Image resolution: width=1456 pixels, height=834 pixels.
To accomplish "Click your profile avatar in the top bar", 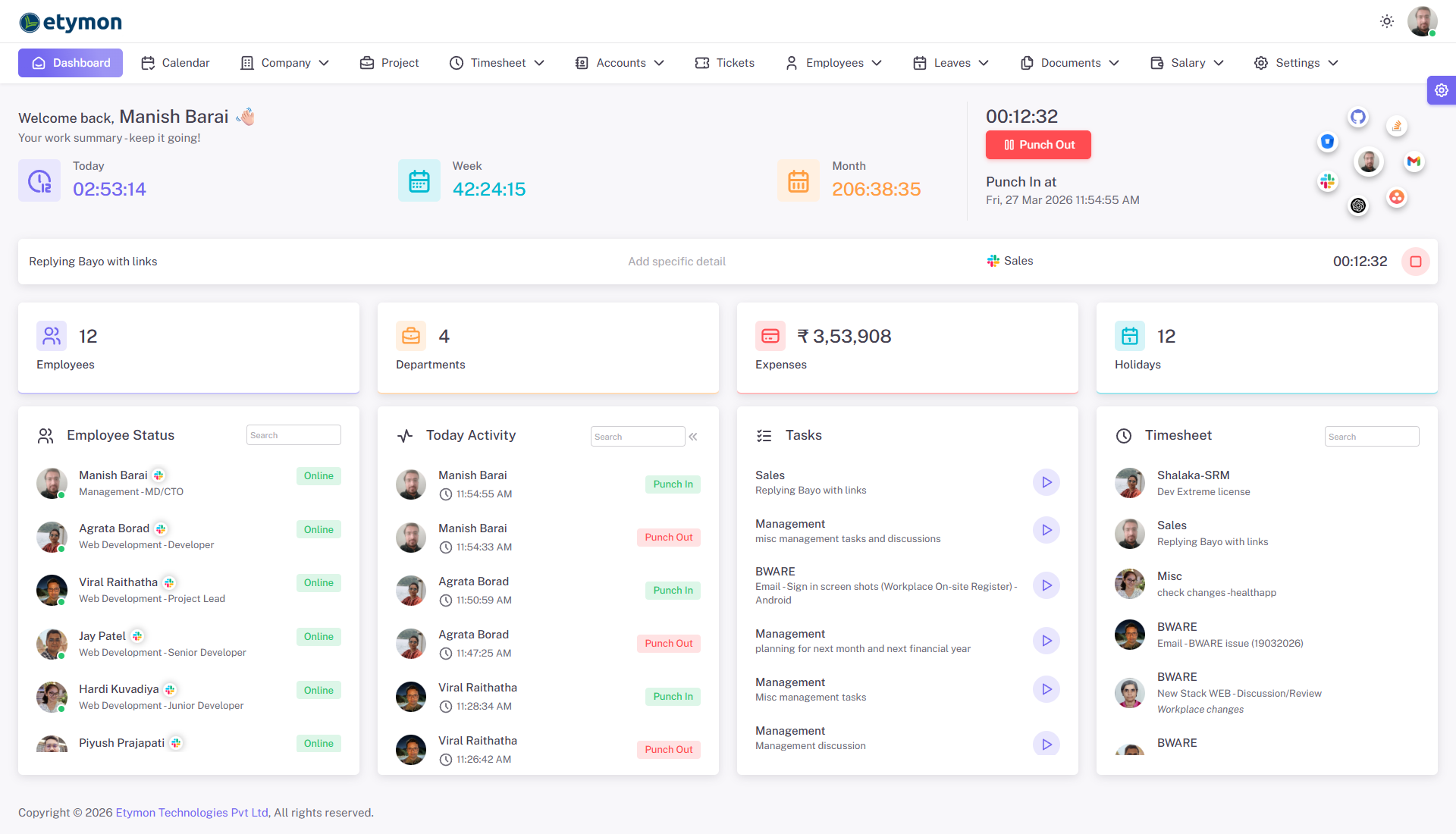I will [x=1423, y=21].
